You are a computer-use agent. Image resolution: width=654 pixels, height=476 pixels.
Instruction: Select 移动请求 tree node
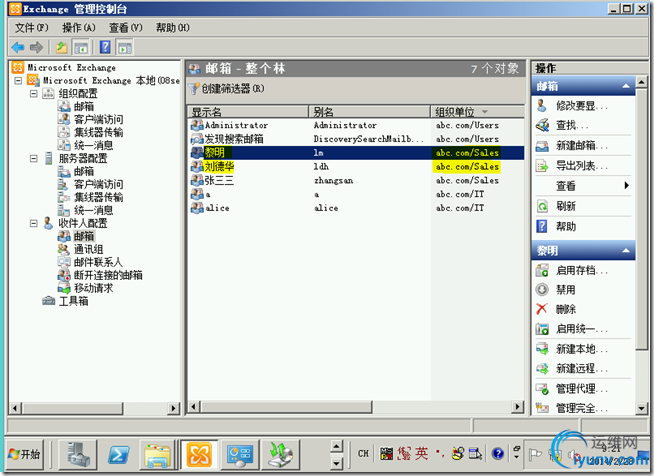coord(93,288)
